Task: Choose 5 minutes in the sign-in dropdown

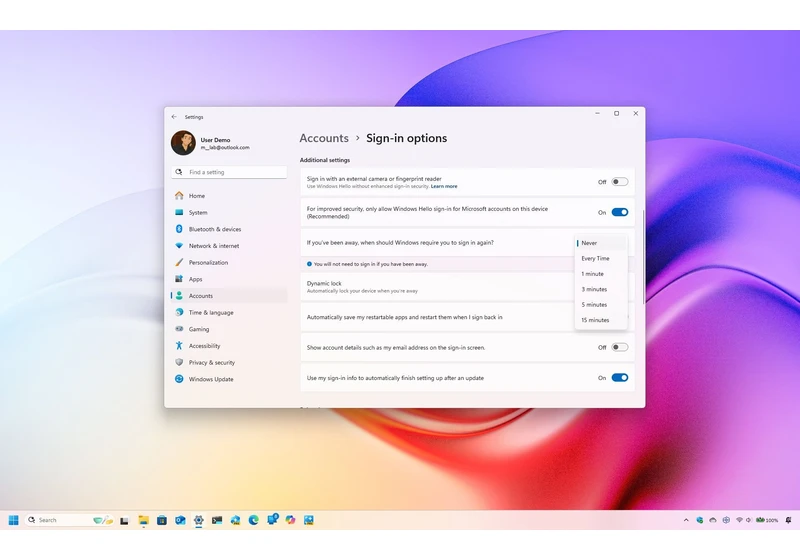Action: pos(601,304)
